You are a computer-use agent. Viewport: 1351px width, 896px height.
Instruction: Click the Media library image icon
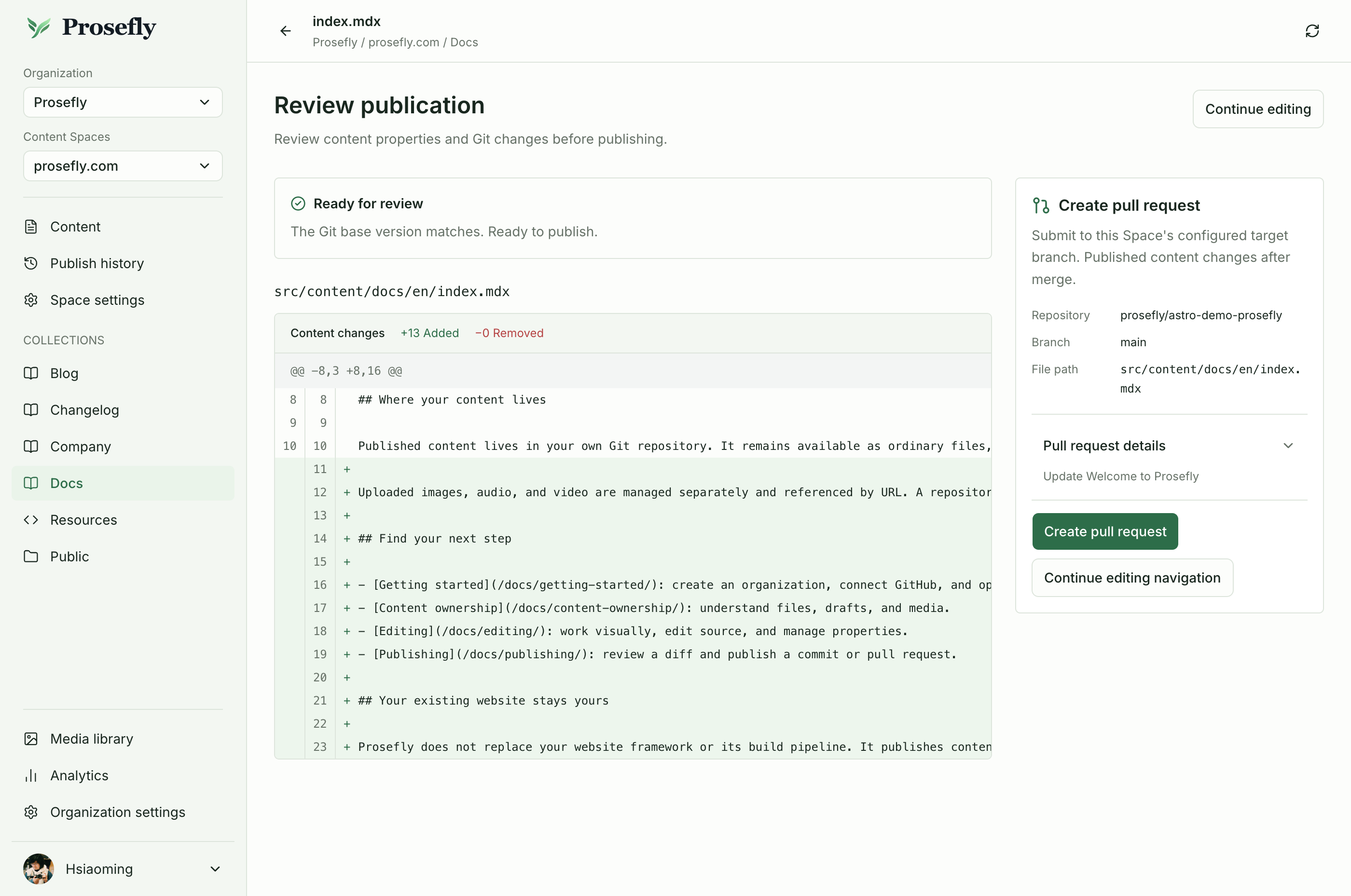(31, 739)
